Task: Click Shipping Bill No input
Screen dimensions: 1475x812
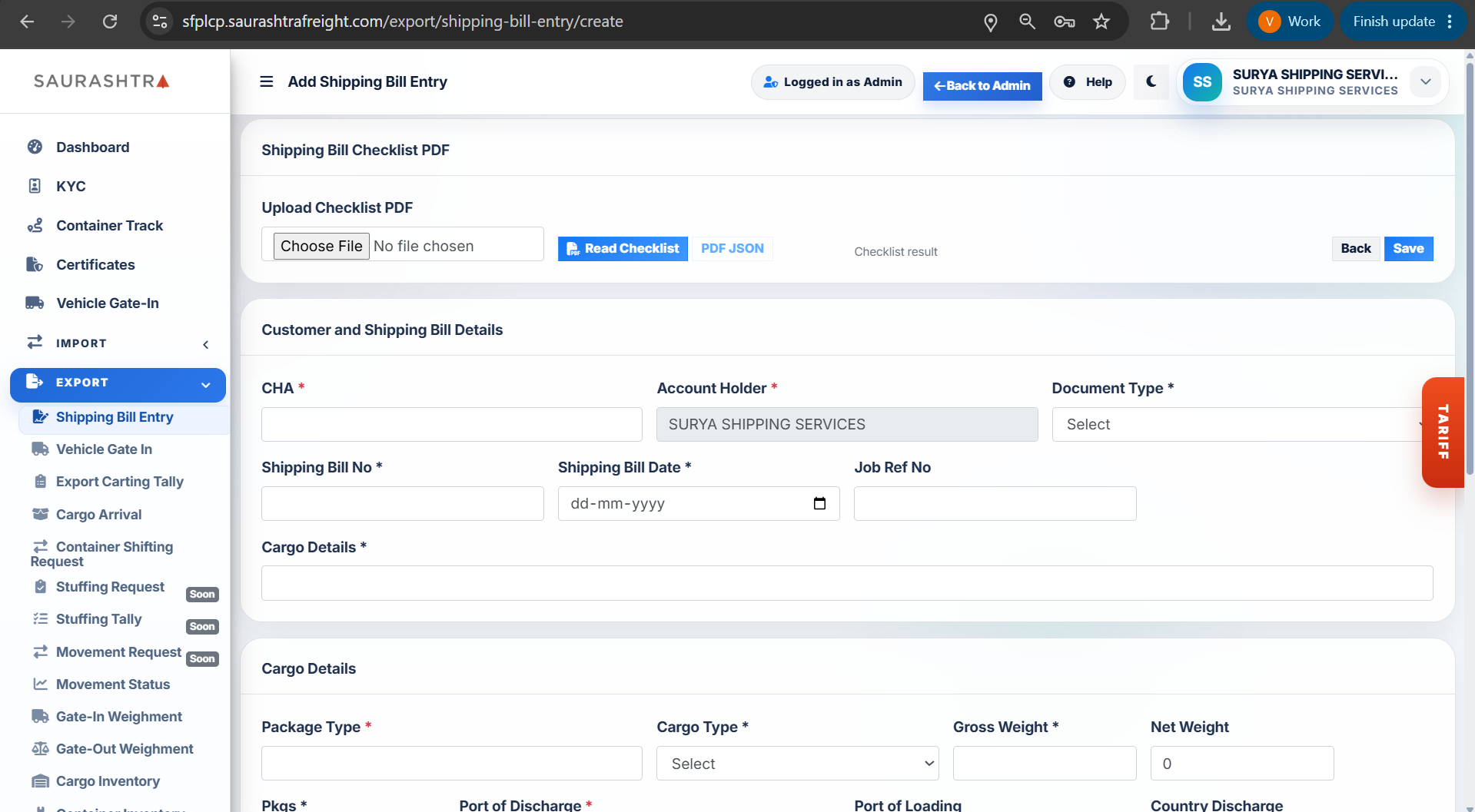Action: (403, 503)
